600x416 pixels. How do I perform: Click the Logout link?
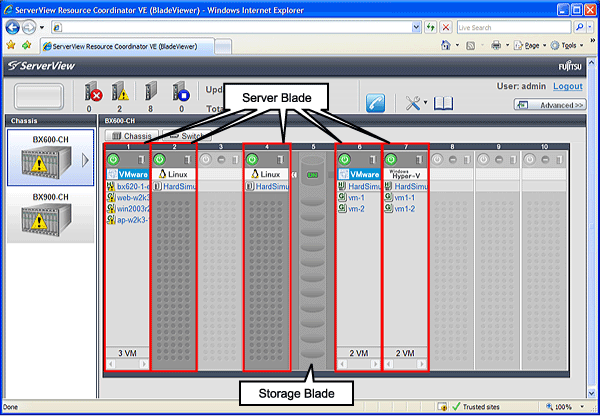click(x=568, y=86)
